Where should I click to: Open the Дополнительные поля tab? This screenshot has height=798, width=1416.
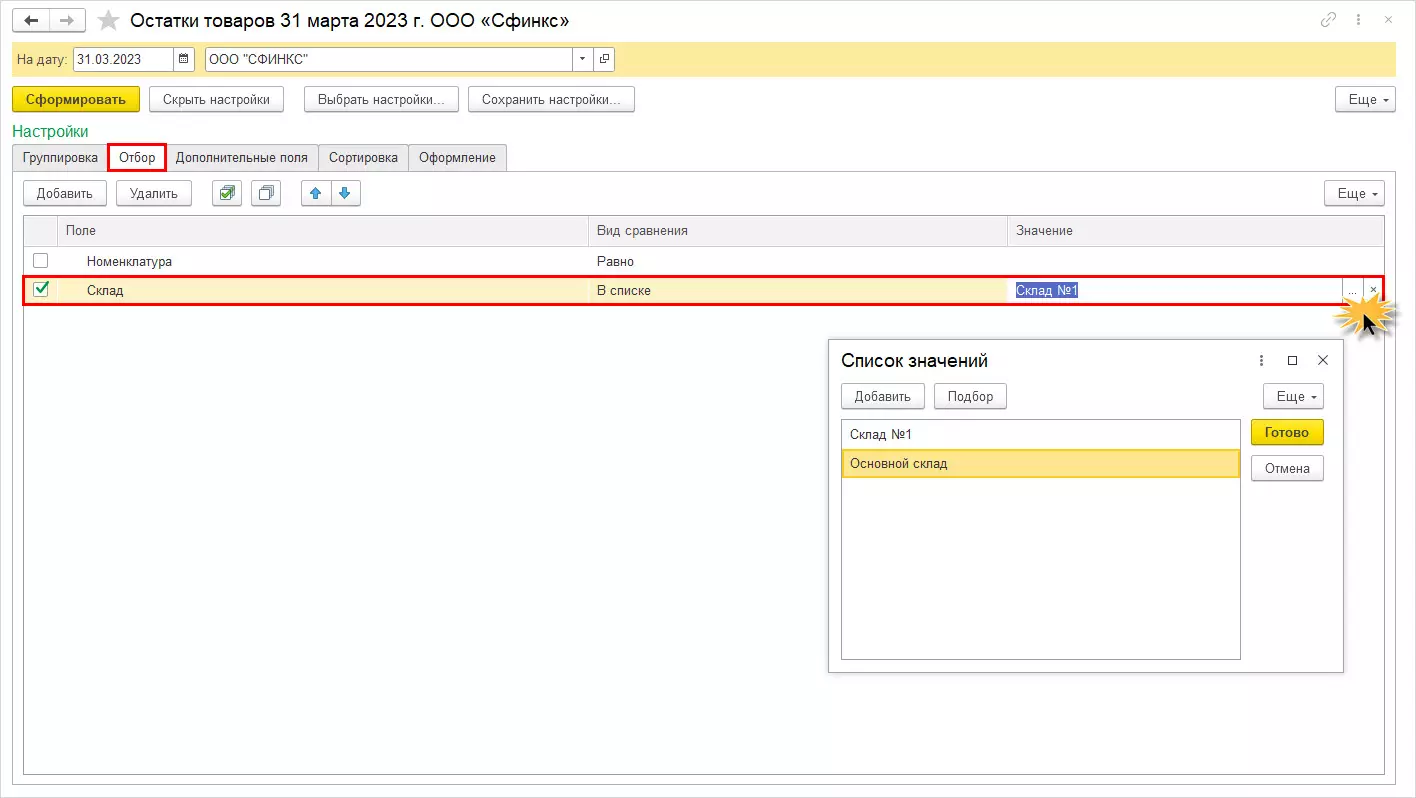[x=242, y=157]
